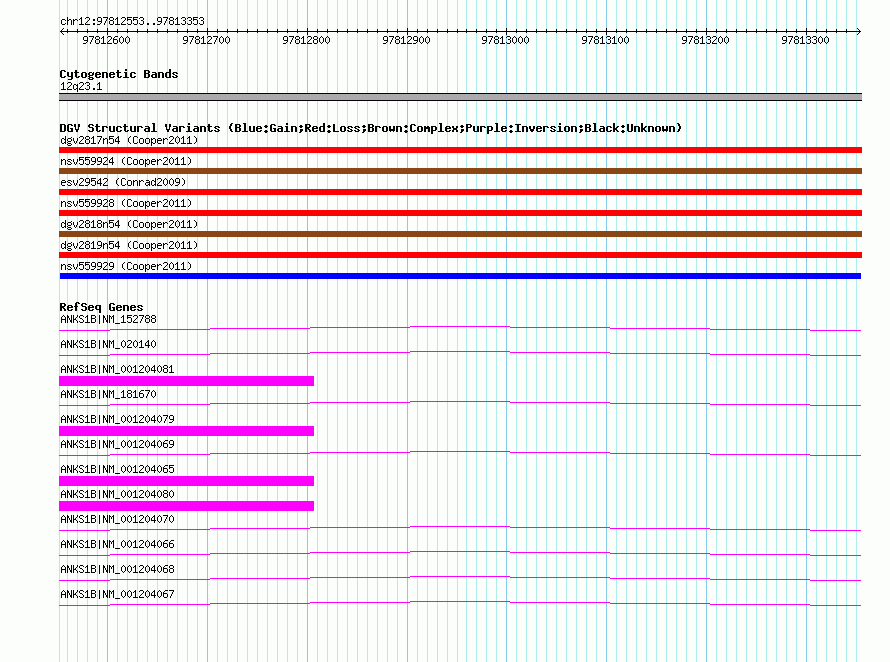This screenshot has height=662, width=890.
Task: Select transcript ANKS1B|NM_152788
Action: (x=108, y=319)
